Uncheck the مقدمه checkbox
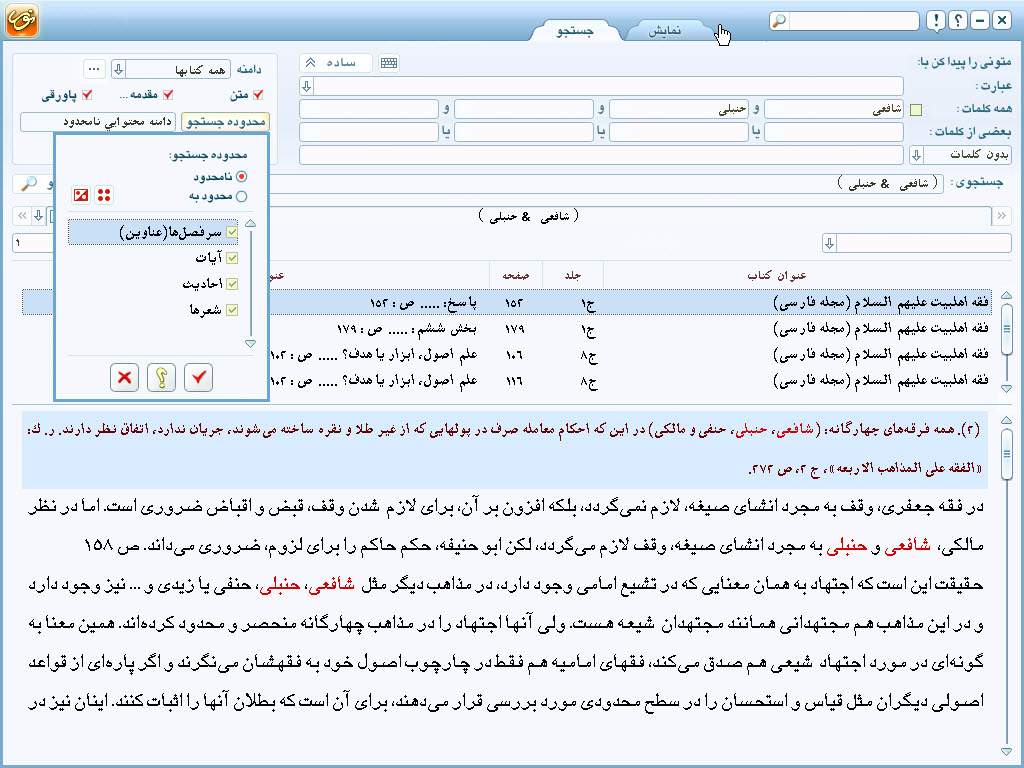The image size is (1024, 768). [168, 95]
